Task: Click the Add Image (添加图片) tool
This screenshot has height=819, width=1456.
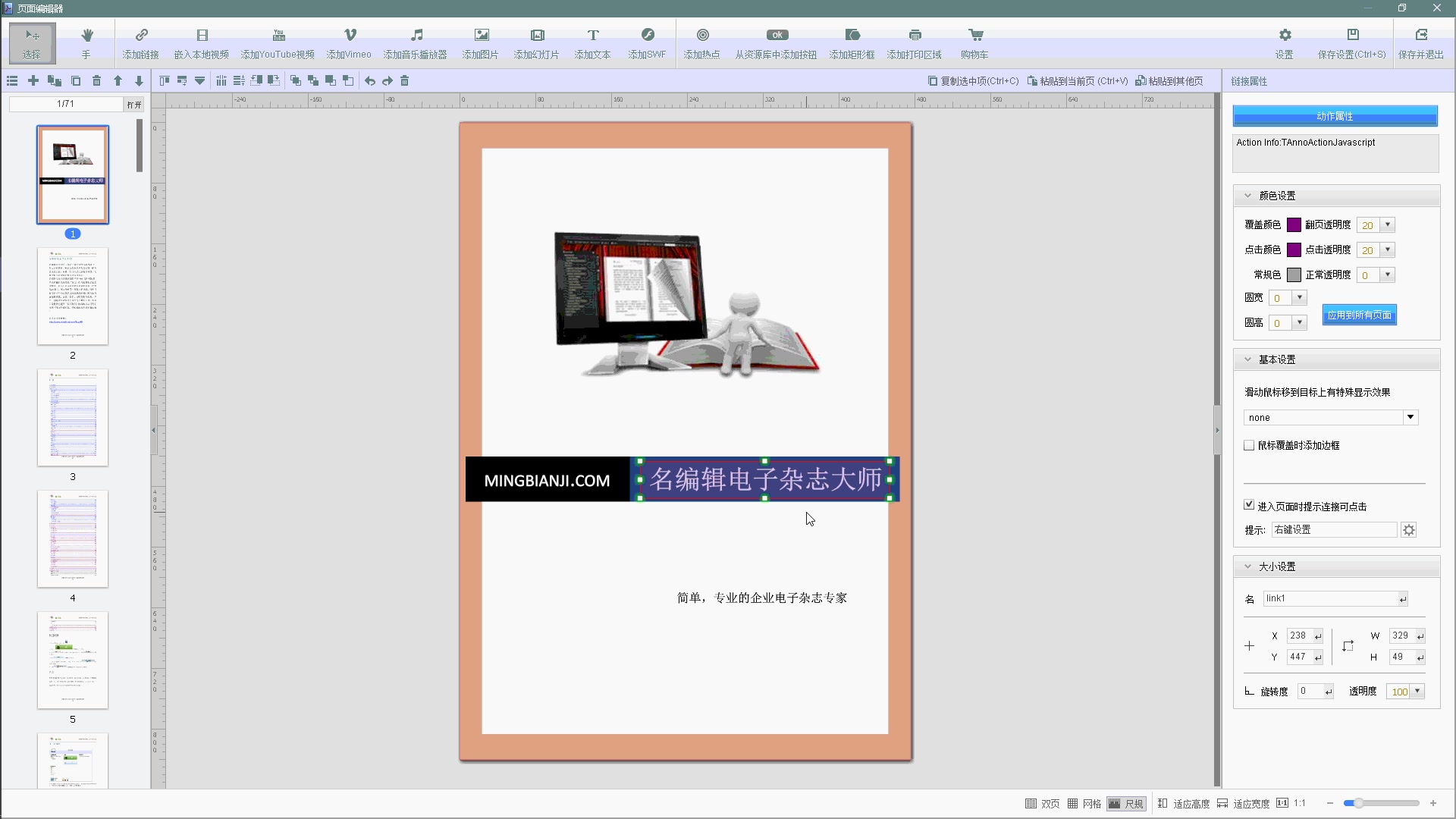Action: 481,42
